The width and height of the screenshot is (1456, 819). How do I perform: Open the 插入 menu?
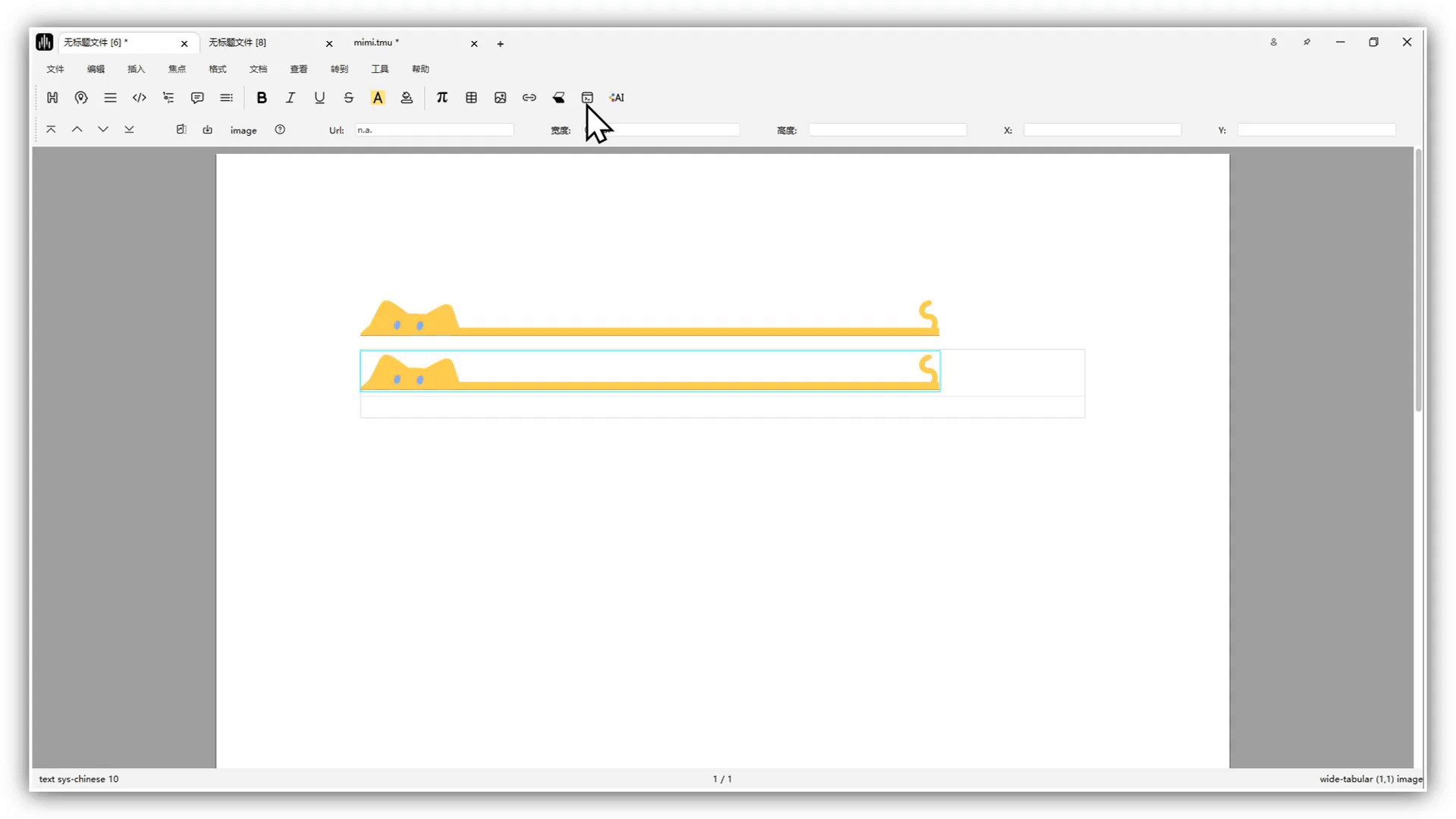click(136, 69)
